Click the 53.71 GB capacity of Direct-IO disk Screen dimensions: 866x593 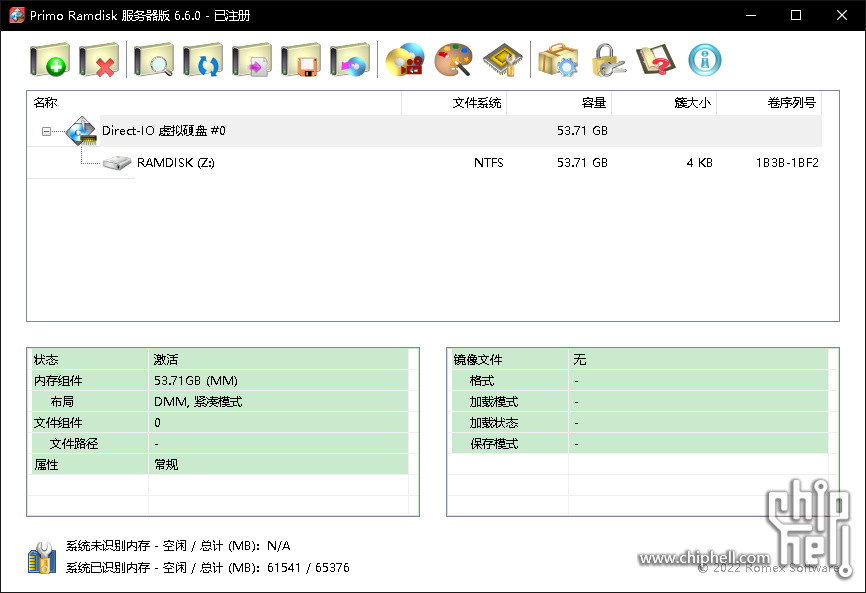tap(582, 131)
